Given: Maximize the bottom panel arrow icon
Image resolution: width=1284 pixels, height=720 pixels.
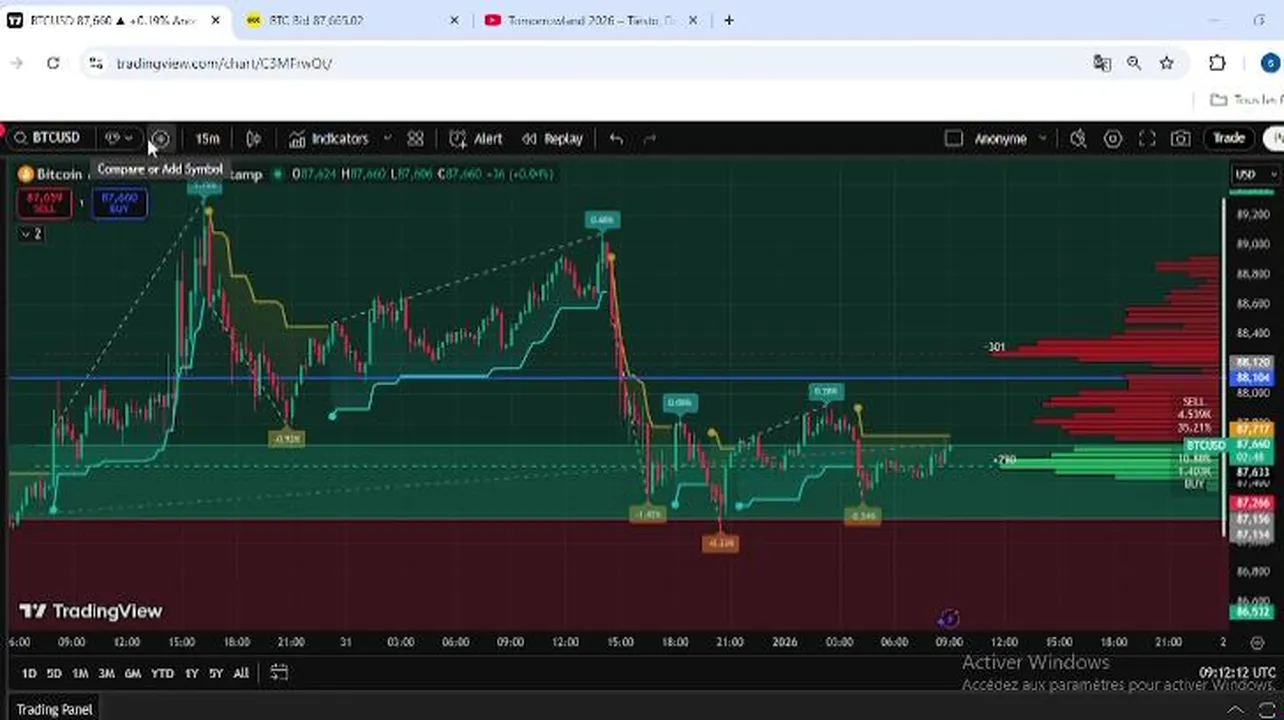Looking at the screenshot, I should (1266, 709).
